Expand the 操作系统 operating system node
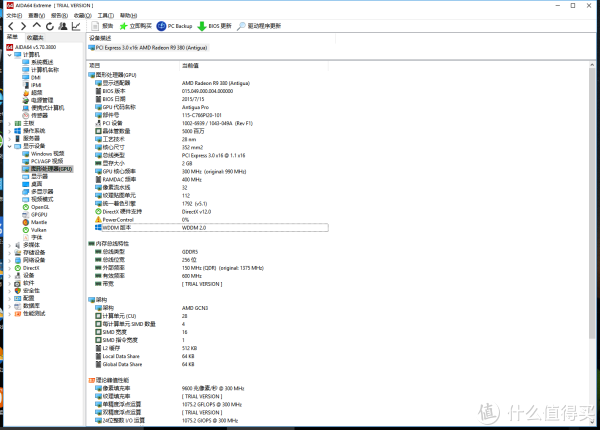The height and width of the screenshot is (430, 600). tap(10, 131)
